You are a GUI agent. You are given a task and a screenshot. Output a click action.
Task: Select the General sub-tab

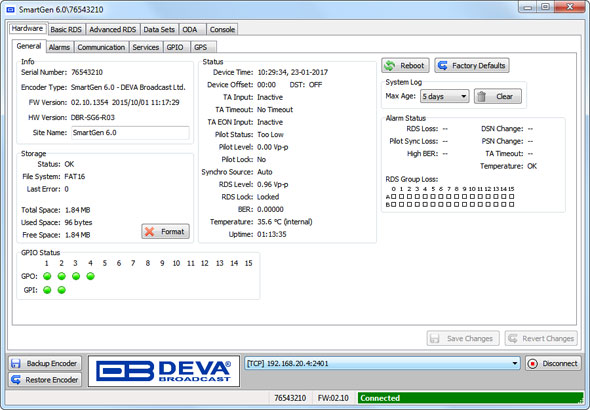coord(29,46)
